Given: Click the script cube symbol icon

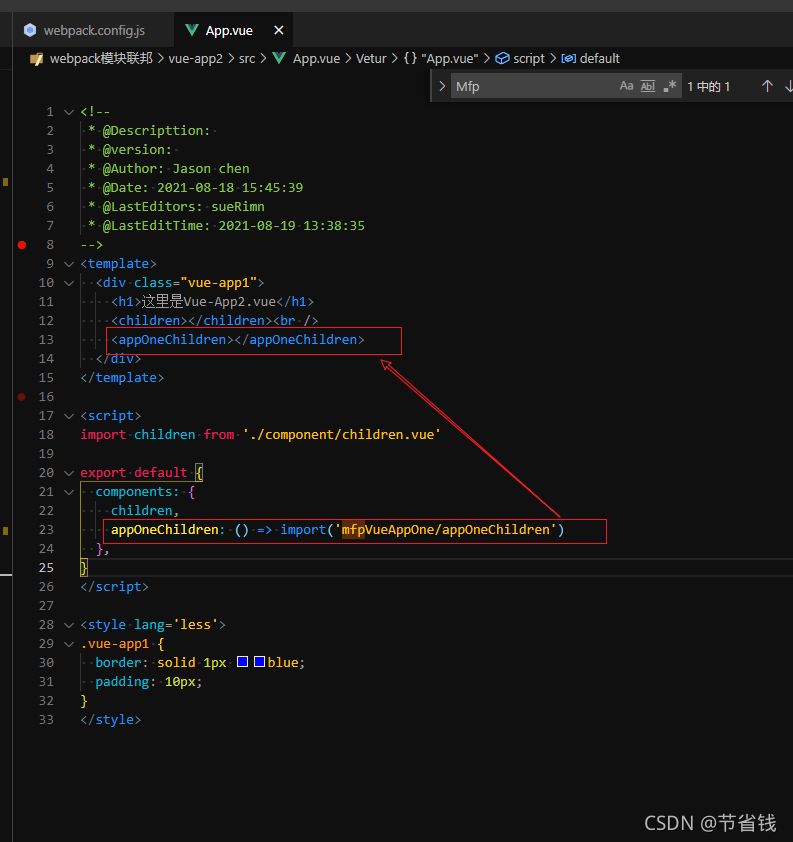Looking at the screenshot, I should click(x=502, y=59).
